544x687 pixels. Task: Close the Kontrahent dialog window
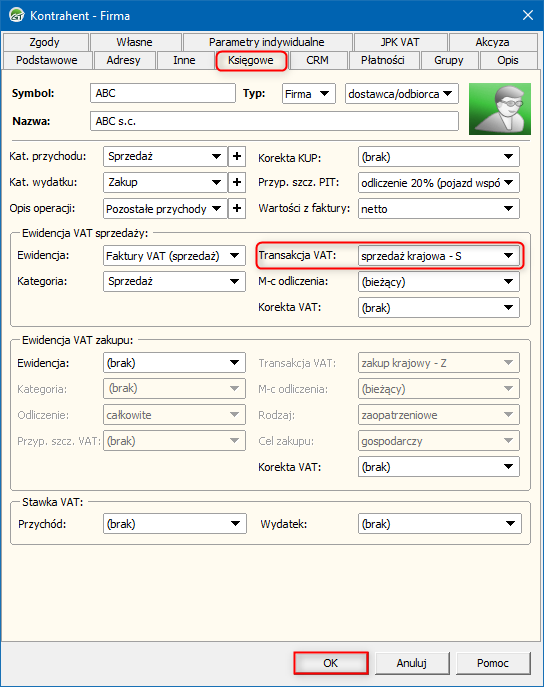click(x=527, y=15)
